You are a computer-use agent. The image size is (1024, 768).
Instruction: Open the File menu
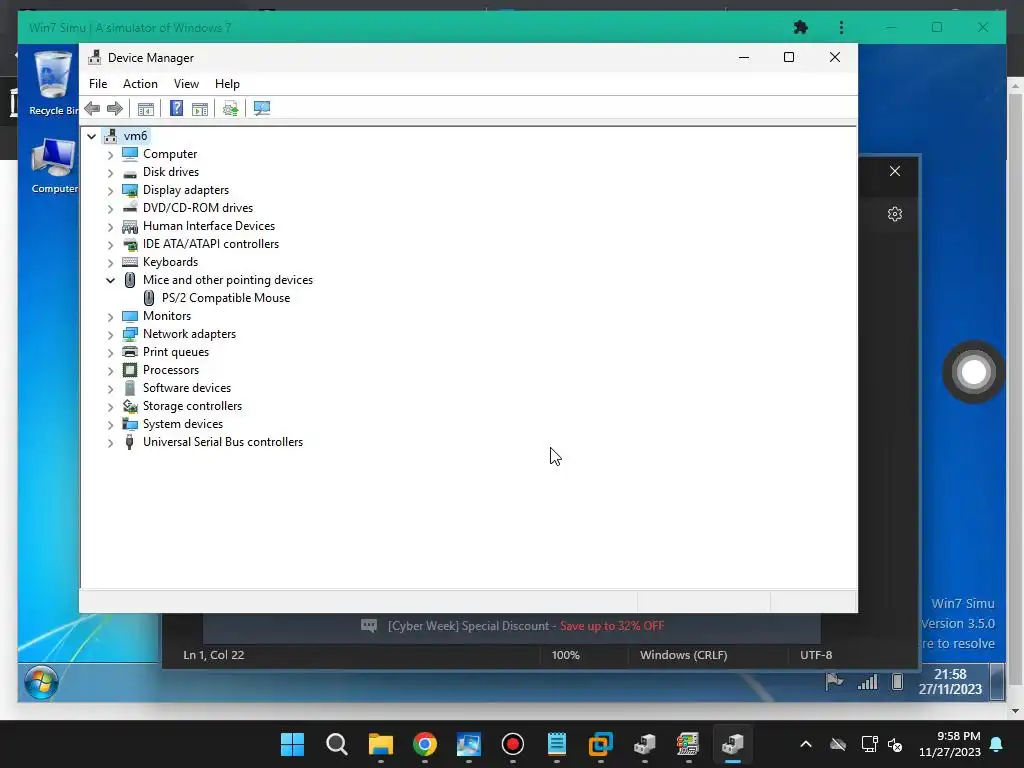(x=98, y=84)
